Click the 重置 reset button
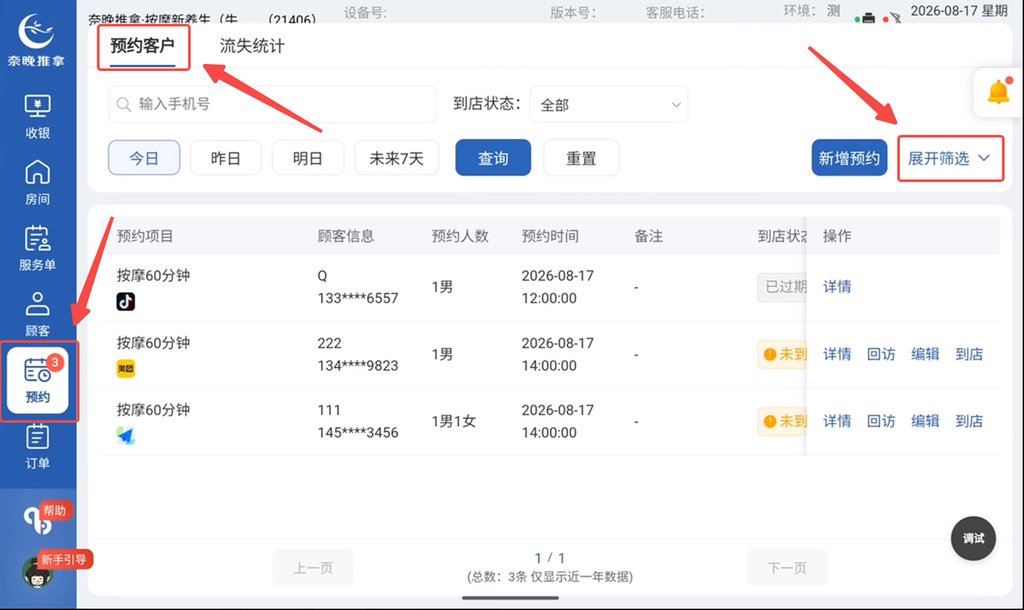The height and width of the screenshot is (610, 1024). click(x=581, y=157)
